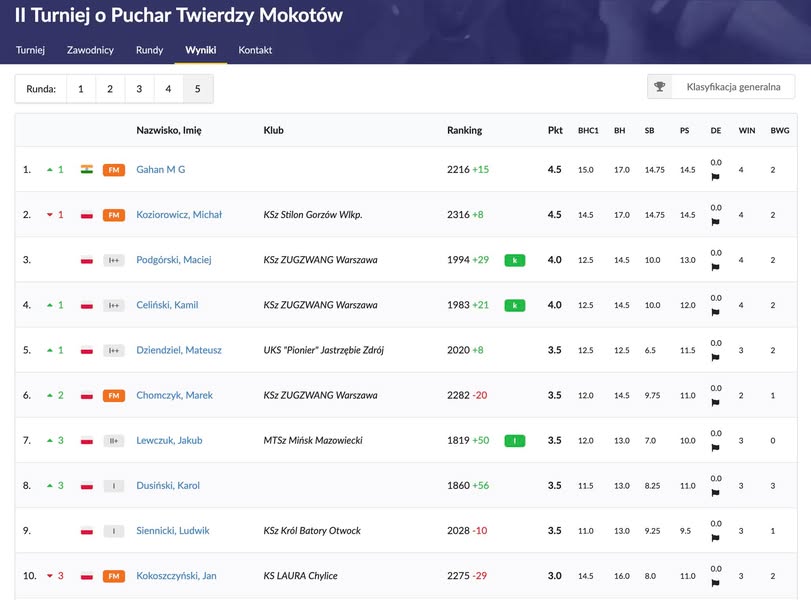The width and height of the screenshot is (811, 600).
Task: Click the FM title badge for Gahan M G
Action: click(114, 170)
